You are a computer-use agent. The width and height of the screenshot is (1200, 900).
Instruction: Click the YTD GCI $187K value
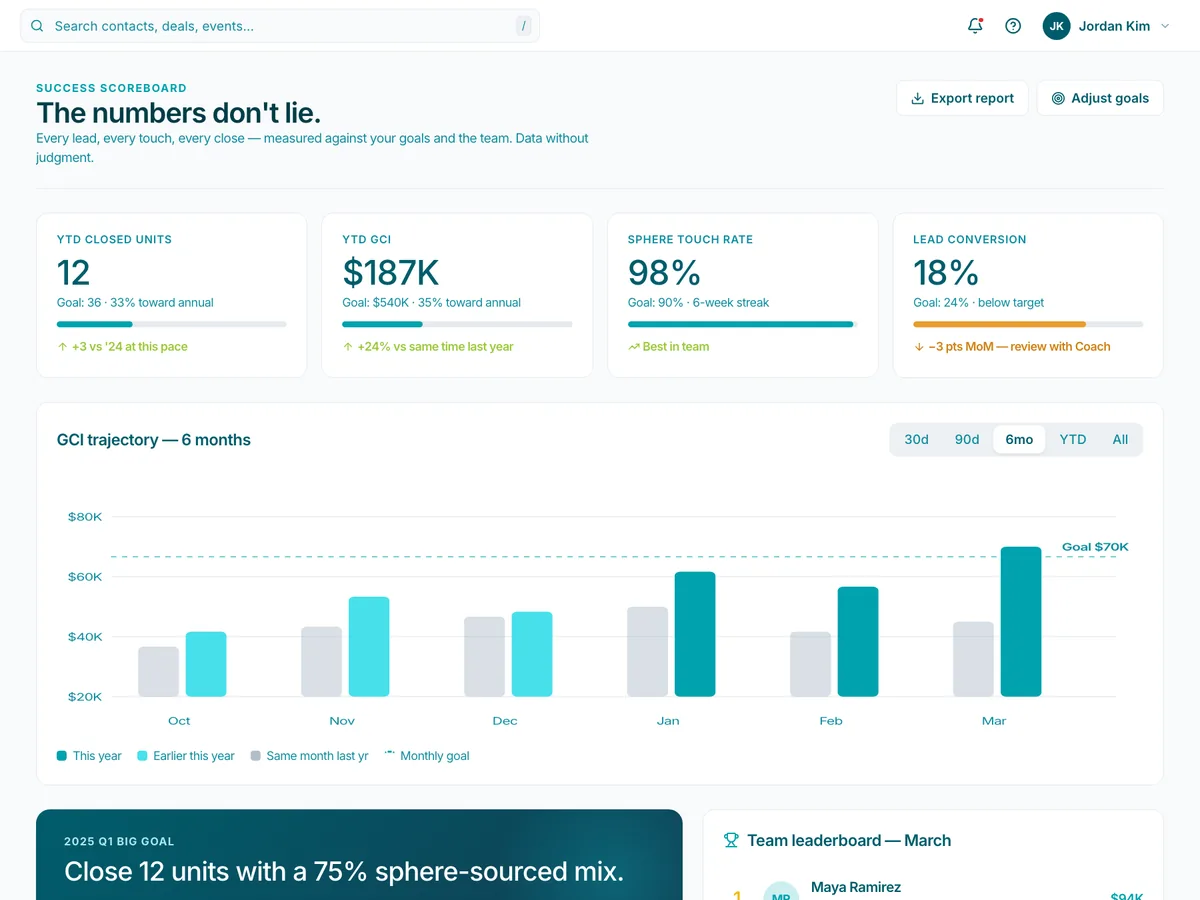click(391, 272)
